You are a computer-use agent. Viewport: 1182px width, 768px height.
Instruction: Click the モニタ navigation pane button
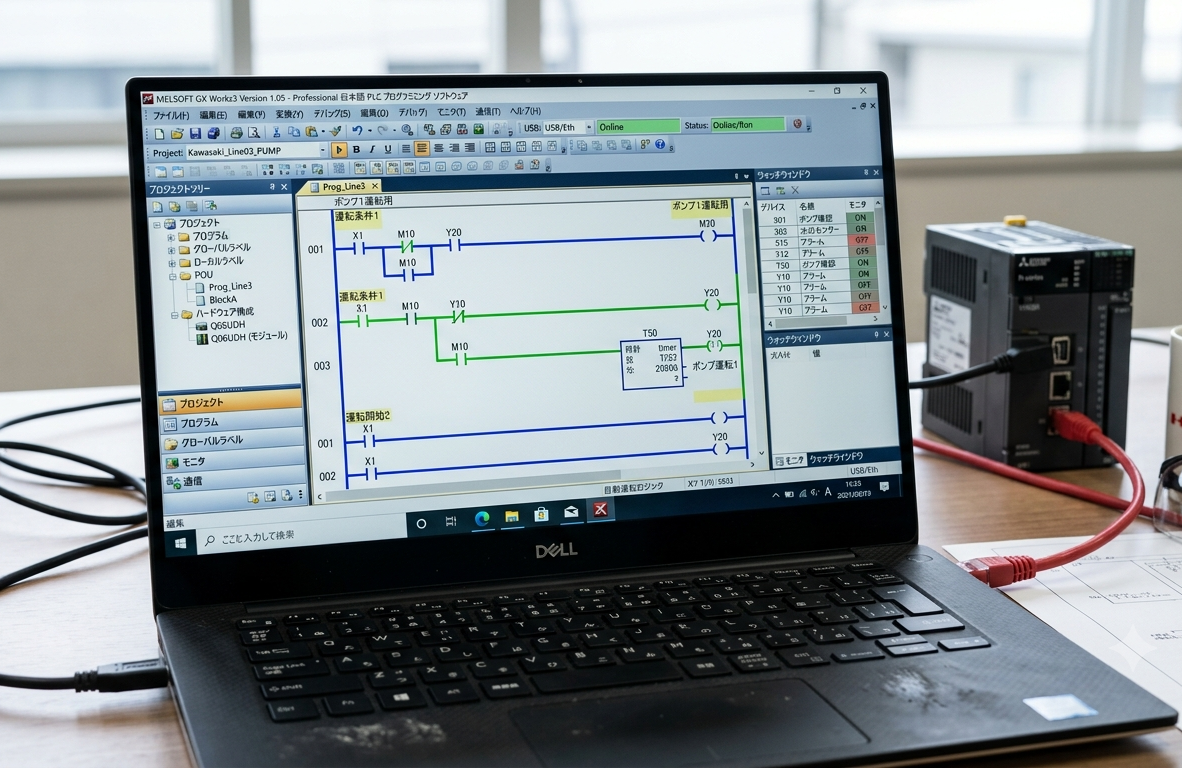[232, 460]
